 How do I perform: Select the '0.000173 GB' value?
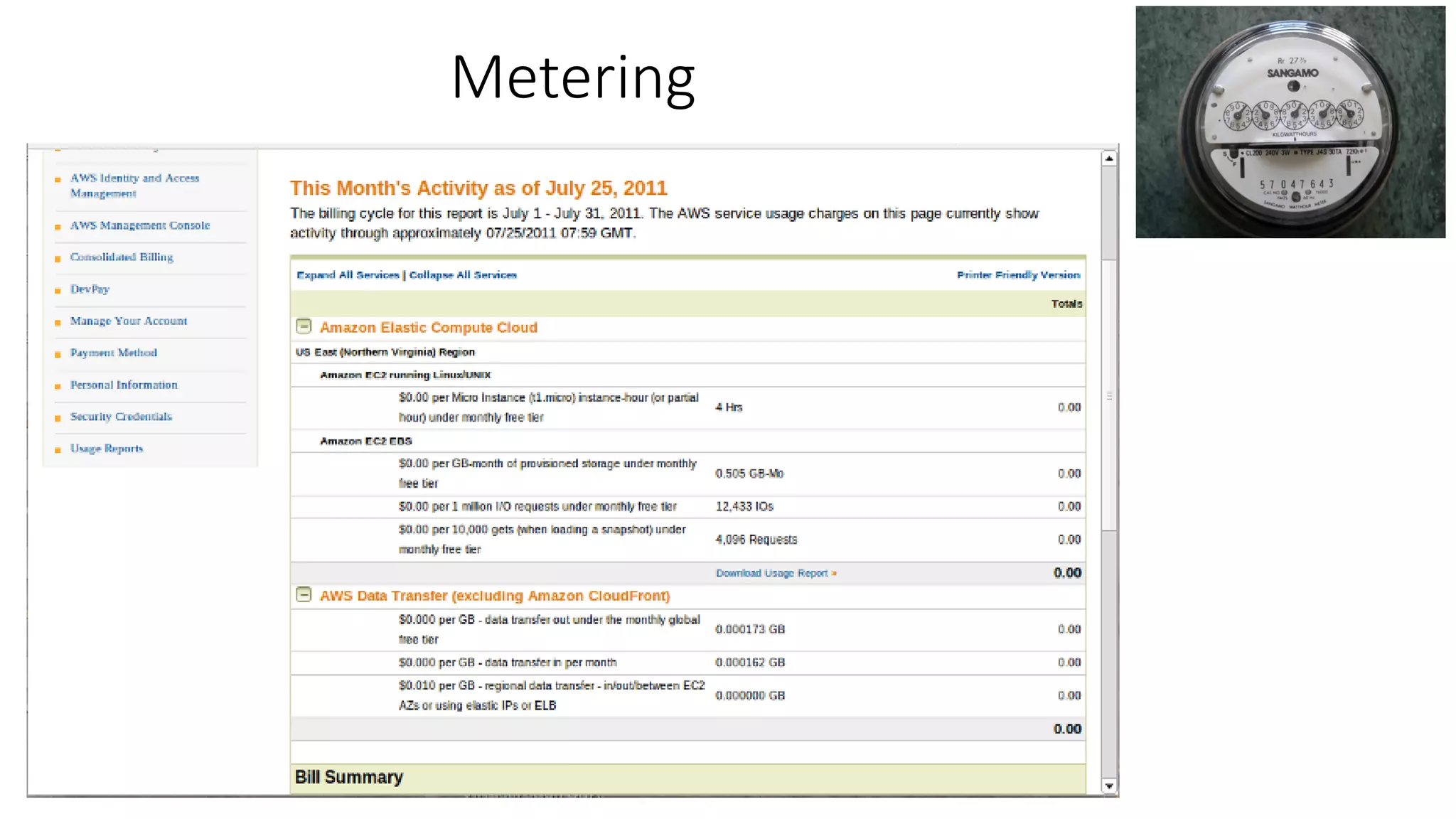750,629
